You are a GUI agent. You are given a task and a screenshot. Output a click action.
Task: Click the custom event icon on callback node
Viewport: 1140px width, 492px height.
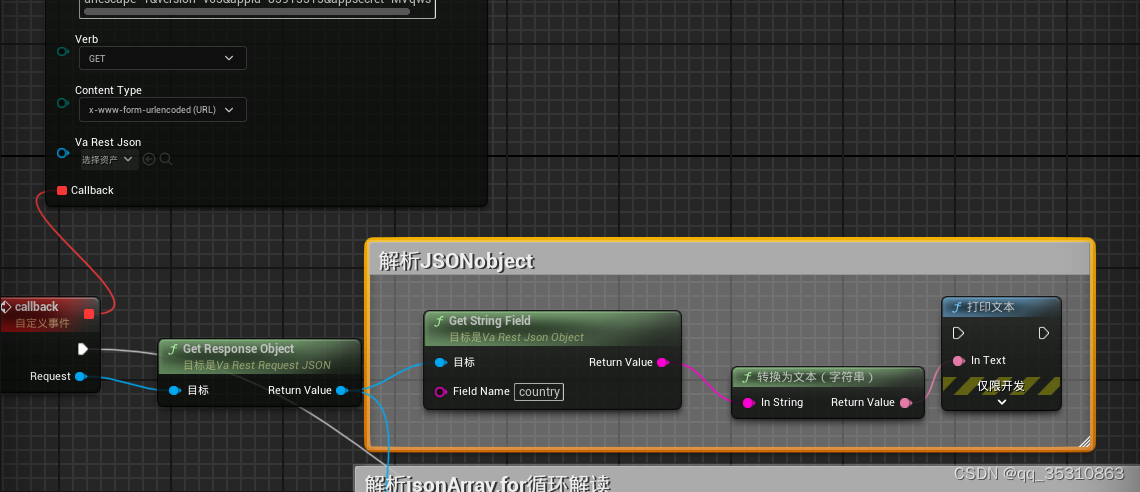tap(6, 307)
